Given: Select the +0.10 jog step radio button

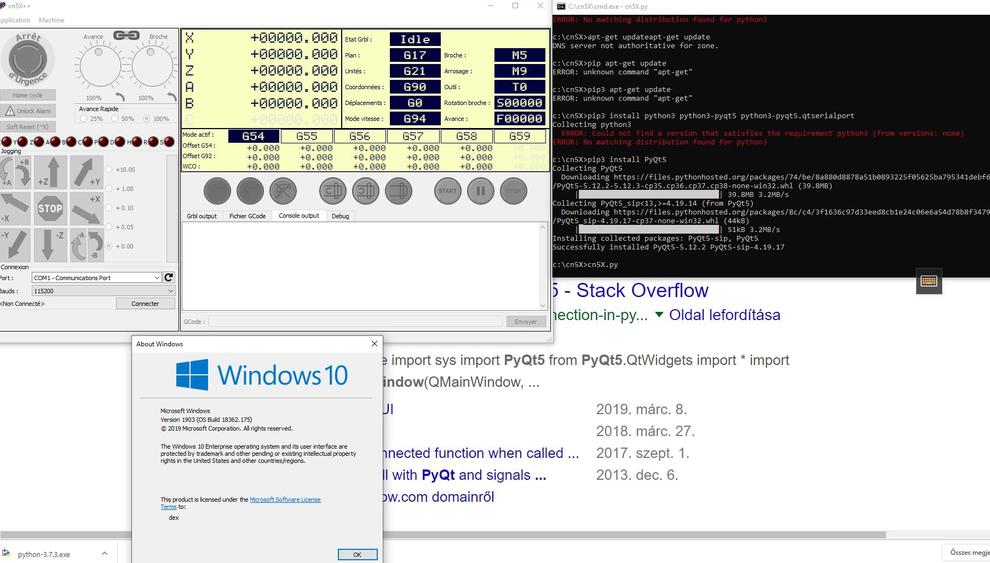Looking at the screenshot, I should pos(109,208).
